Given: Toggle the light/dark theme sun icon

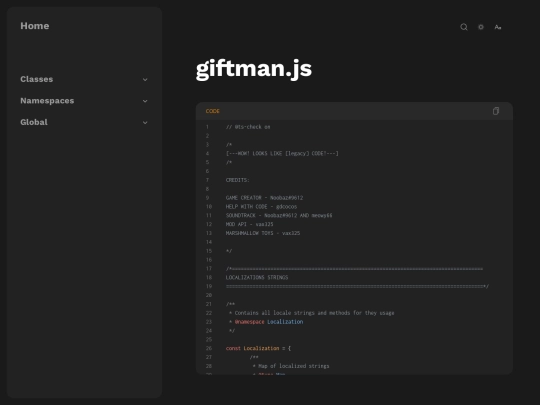Looking at the screenshot, I should (481, 27).
